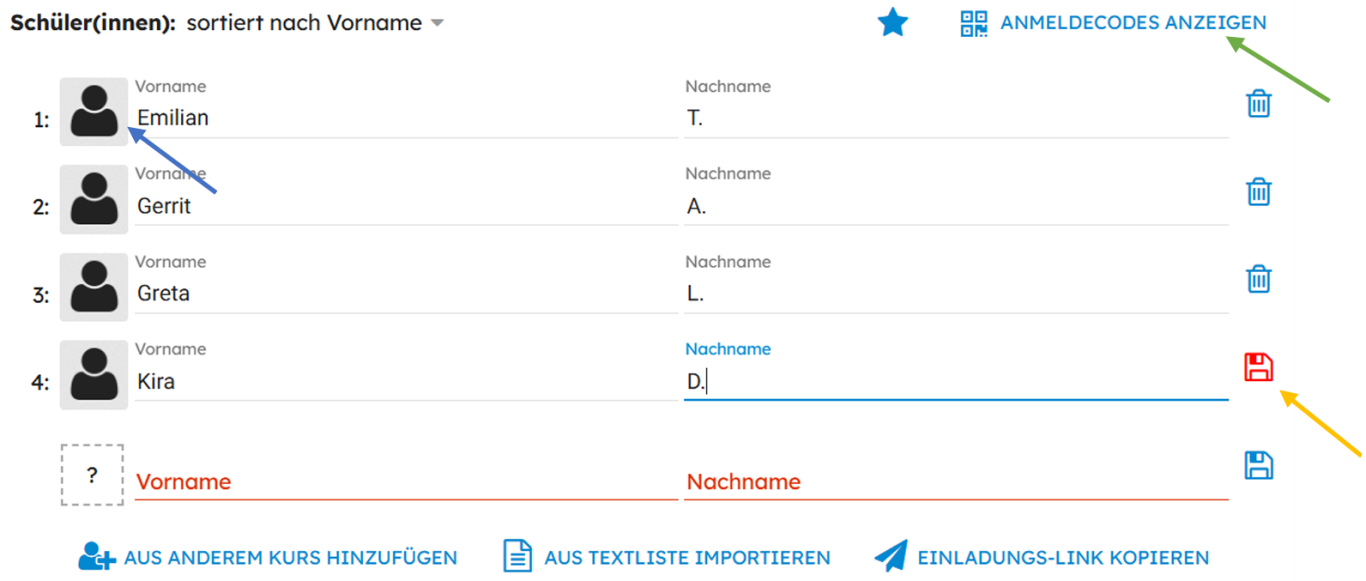Screen dimensions: 1366x581
Task: Edit Gerrit's first name field
Action: [x=405, y=207]
